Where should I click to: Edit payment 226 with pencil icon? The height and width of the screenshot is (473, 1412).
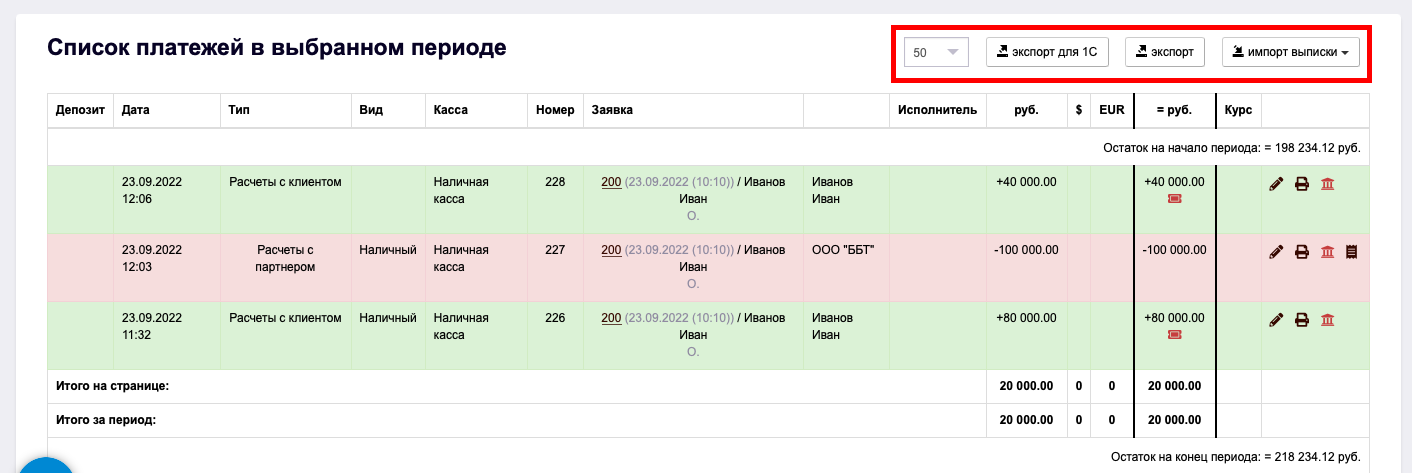pyautogui.click(x=1276, y=320)
